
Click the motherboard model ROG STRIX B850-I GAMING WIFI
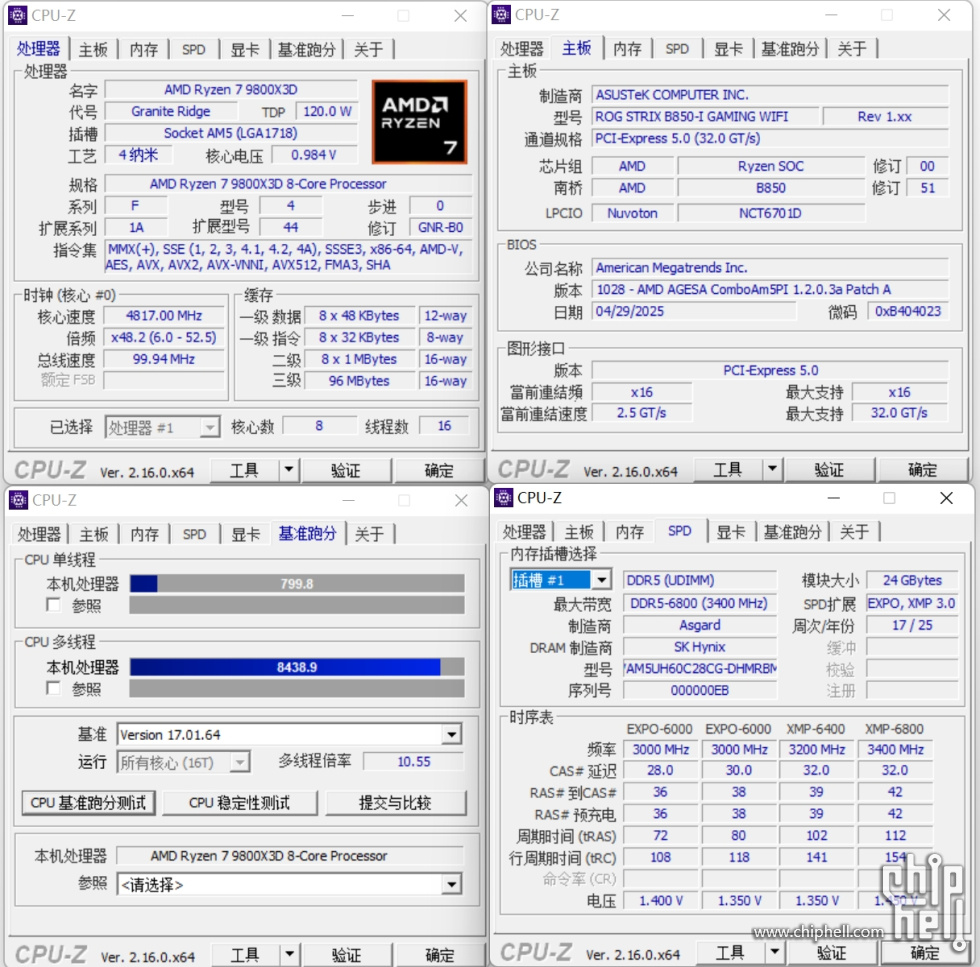[x=705, y=116]
